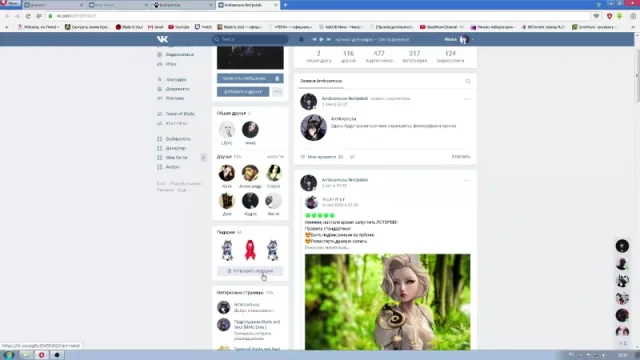Open friend Александр's avatar in the friends block
This screenshot has height=360, width=640.
250,173
